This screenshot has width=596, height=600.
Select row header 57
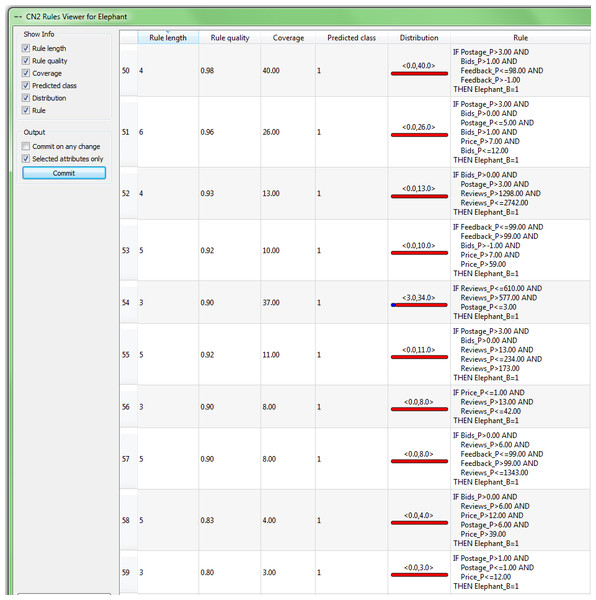129,458
